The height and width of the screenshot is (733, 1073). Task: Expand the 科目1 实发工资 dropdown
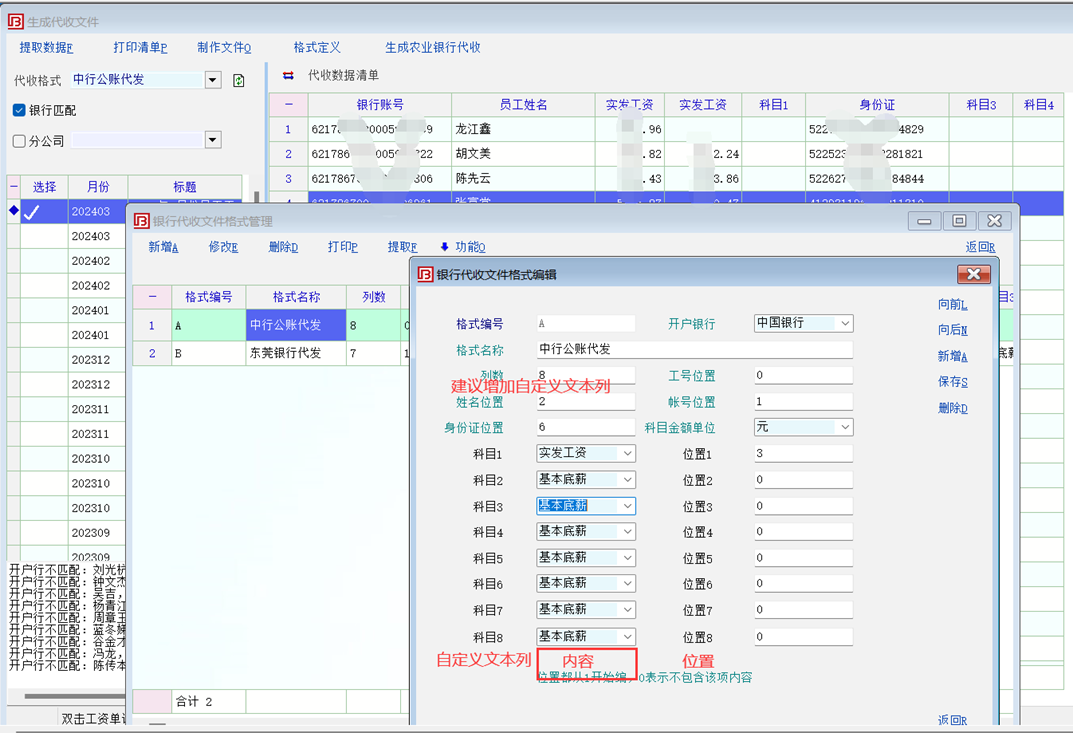[x=627, y=454]
